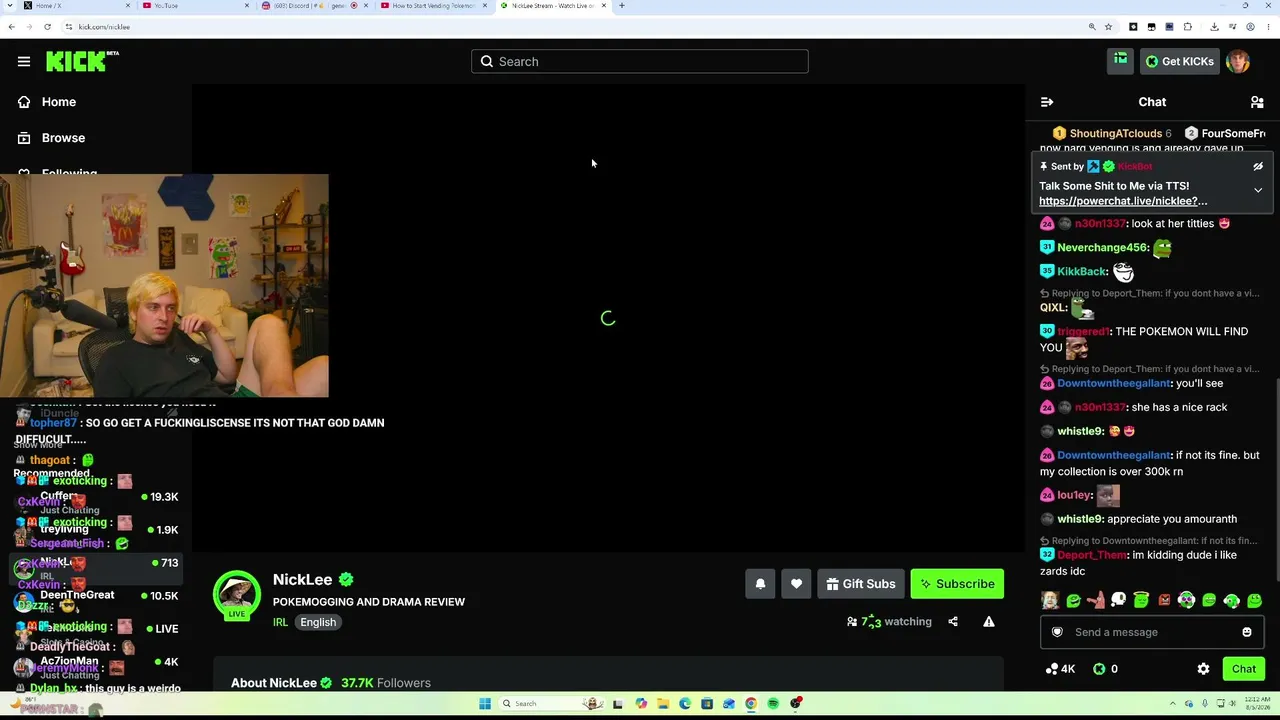Focus the Kick Search field
The height and width of the screenshot is (720, 1280).
(x=640, y=61)
